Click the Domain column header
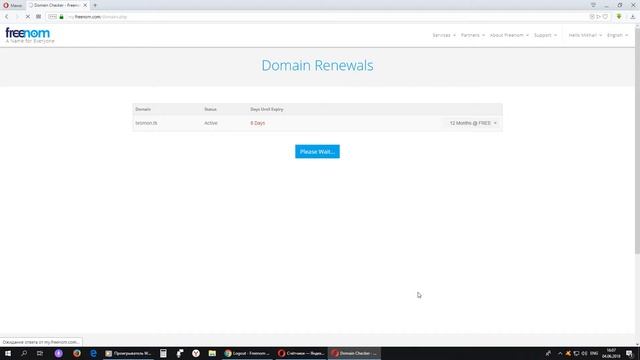 click(143, 109)
